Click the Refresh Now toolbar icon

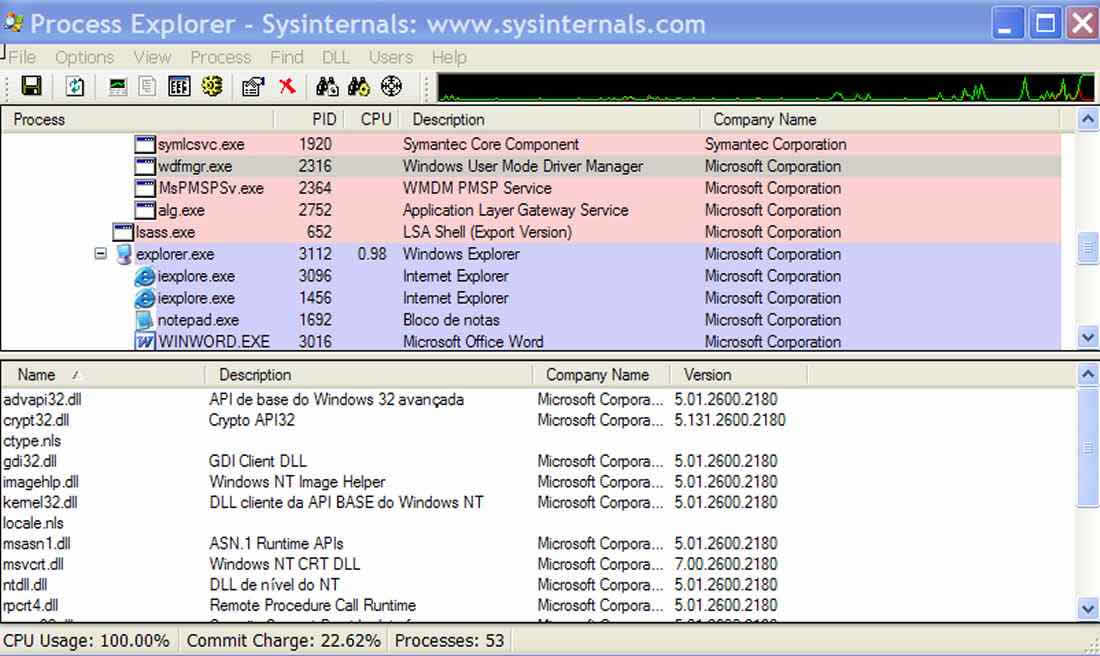(74, 86)
